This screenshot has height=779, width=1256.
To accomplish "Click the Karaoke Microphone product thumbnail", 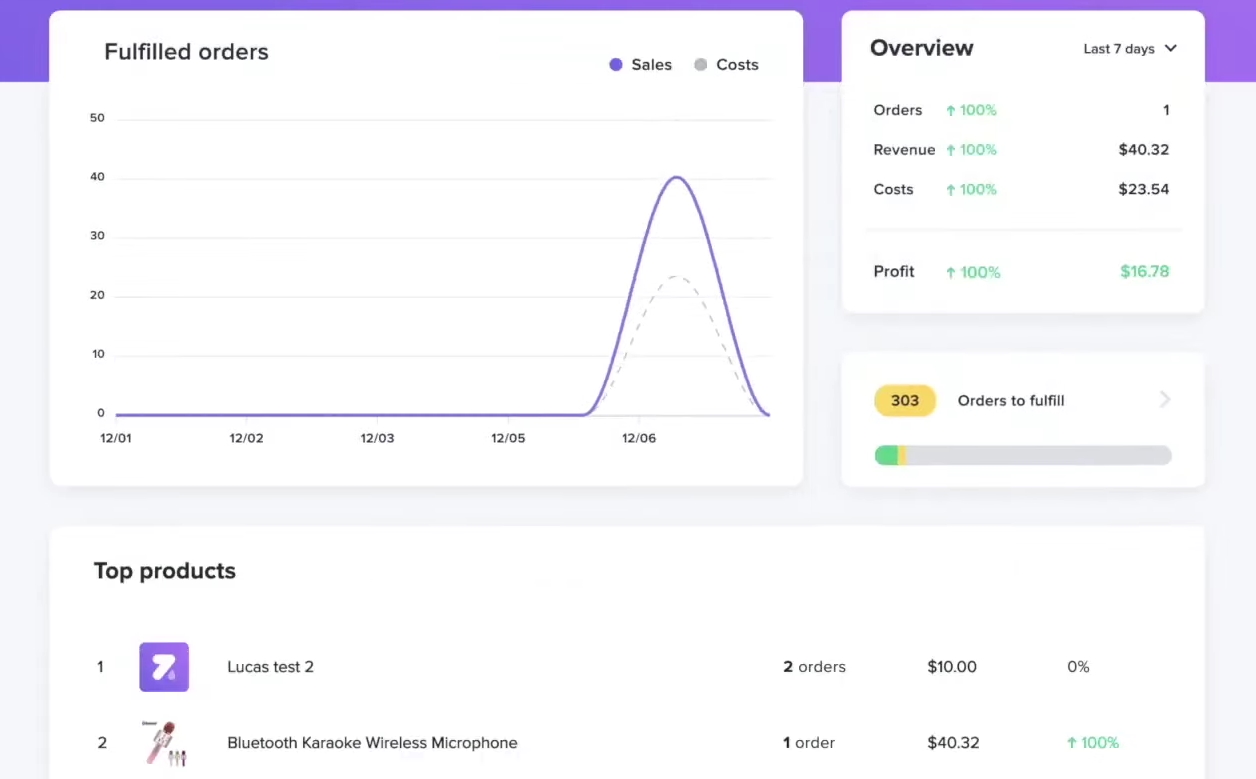I will pyautogui.click(x=164, y=743).
